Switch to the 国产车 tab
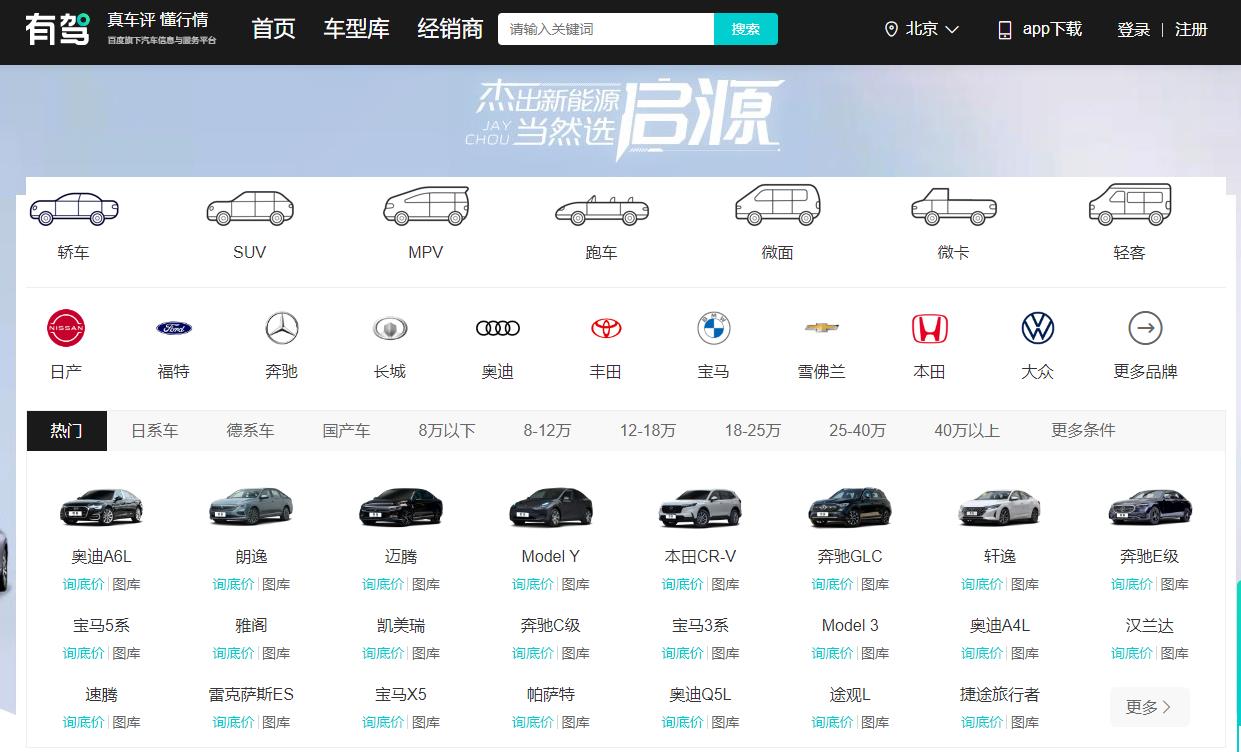Viewport: 1241px width, 752px height. (346, 431)
